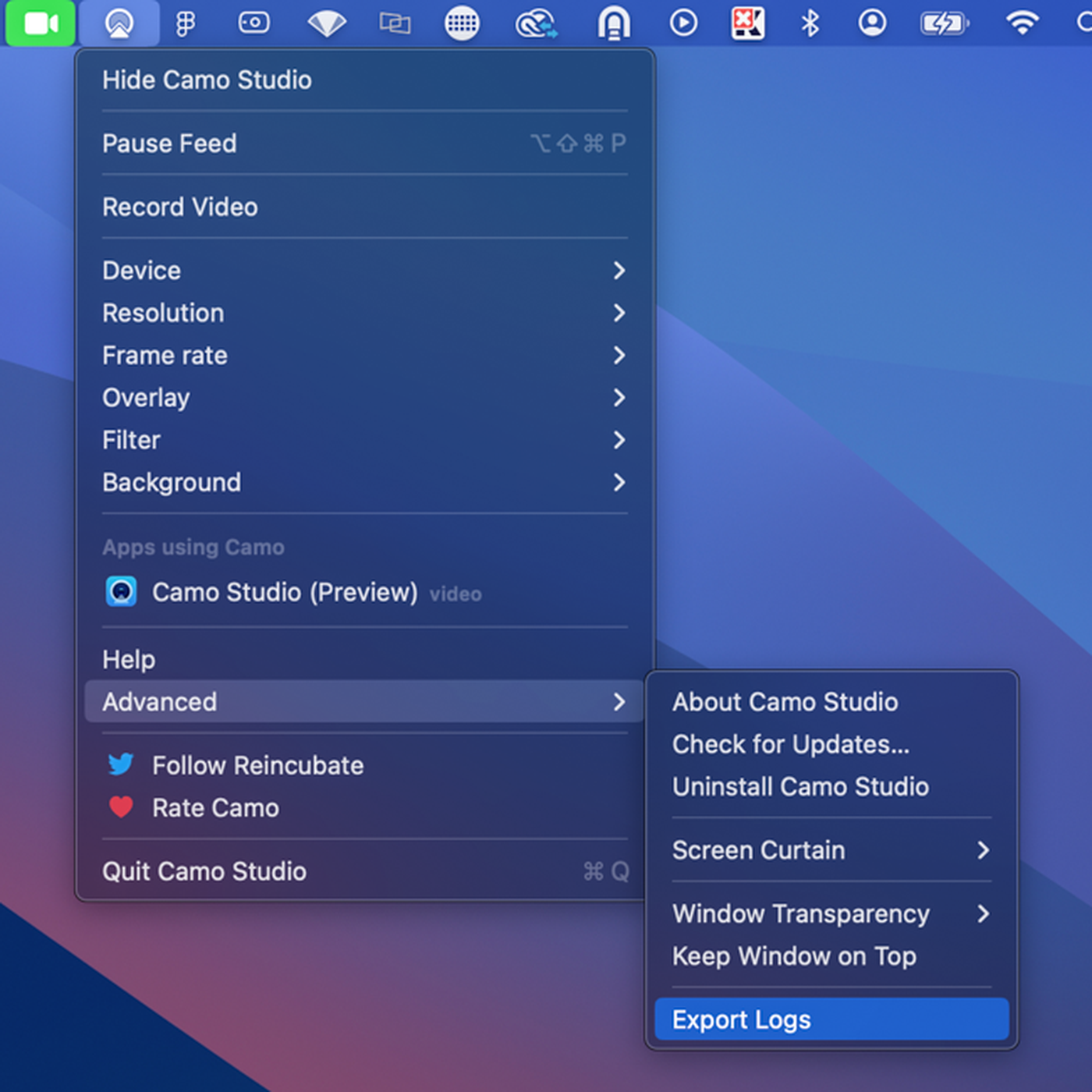Open the Frame rate submenu chevron
1092x1092 pixels.
(x=619, y=356)
